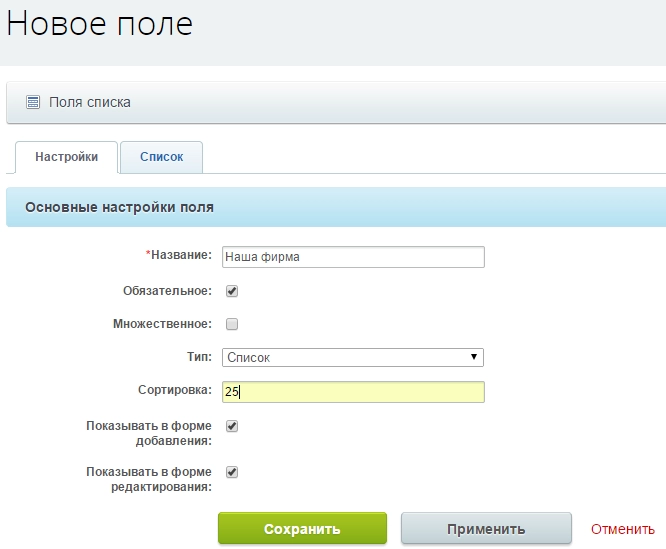The image size is (666, 549).
Task: Enable the Множественное checkbox
Action: point(232,324)
